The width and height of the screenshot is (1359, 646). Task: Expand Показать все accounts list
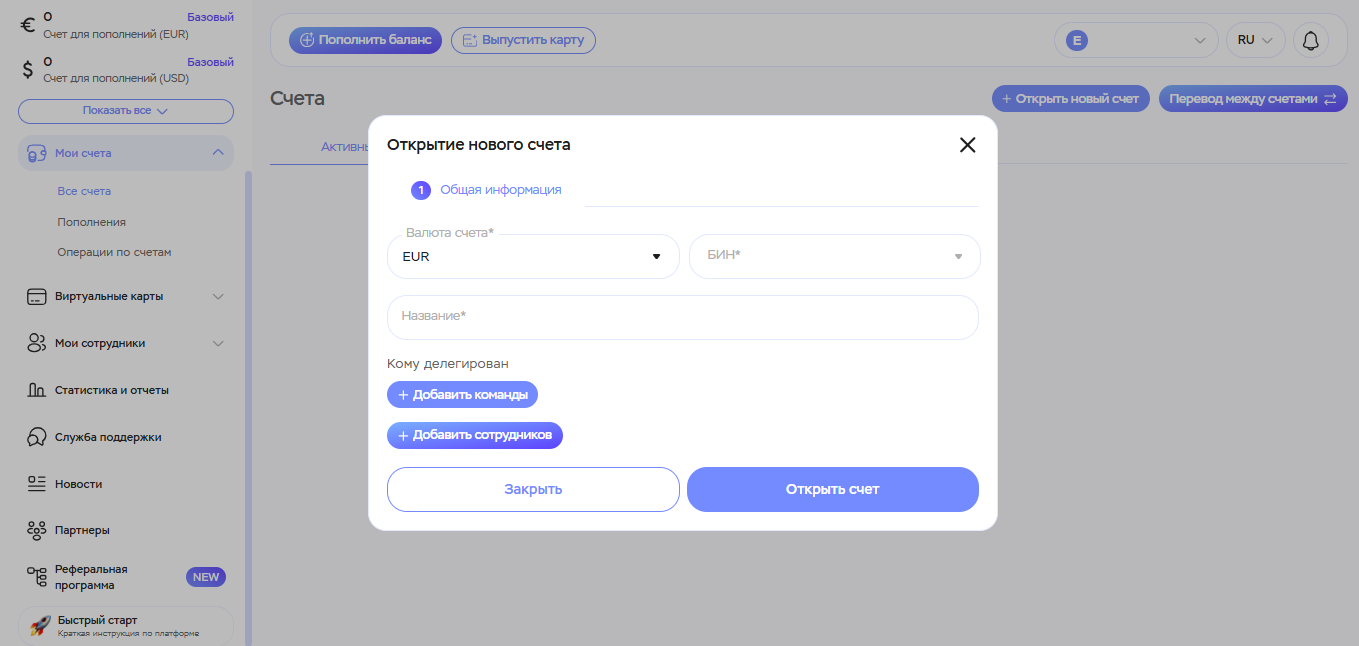click(x=125, y=111)
